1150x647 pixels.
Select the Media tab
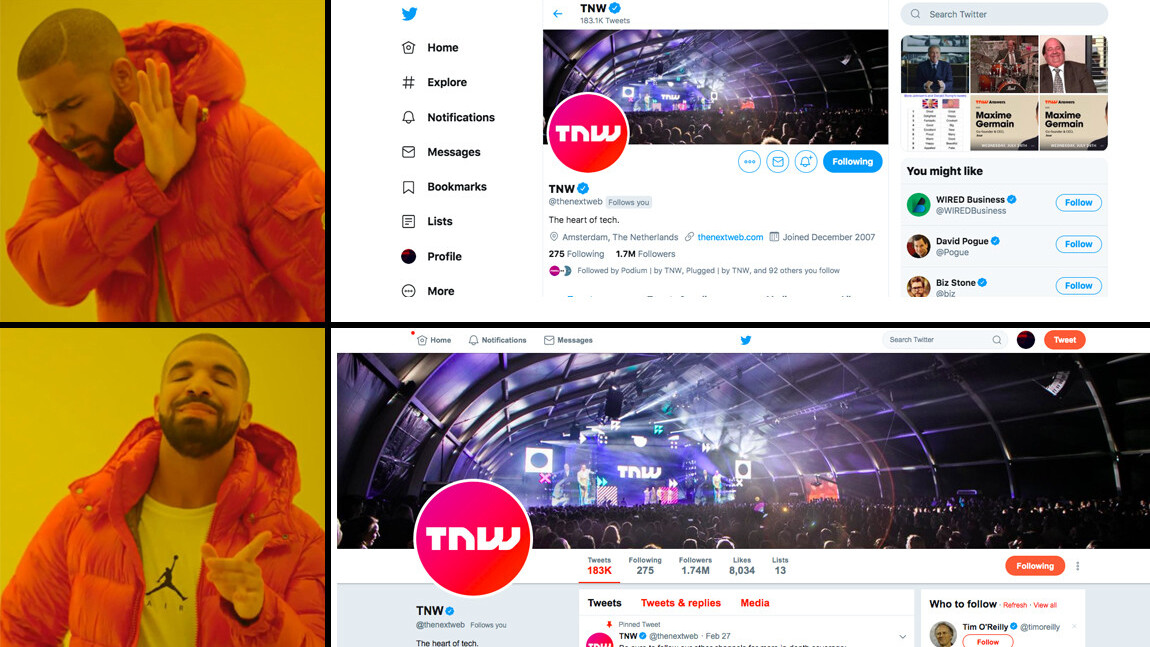755,603
